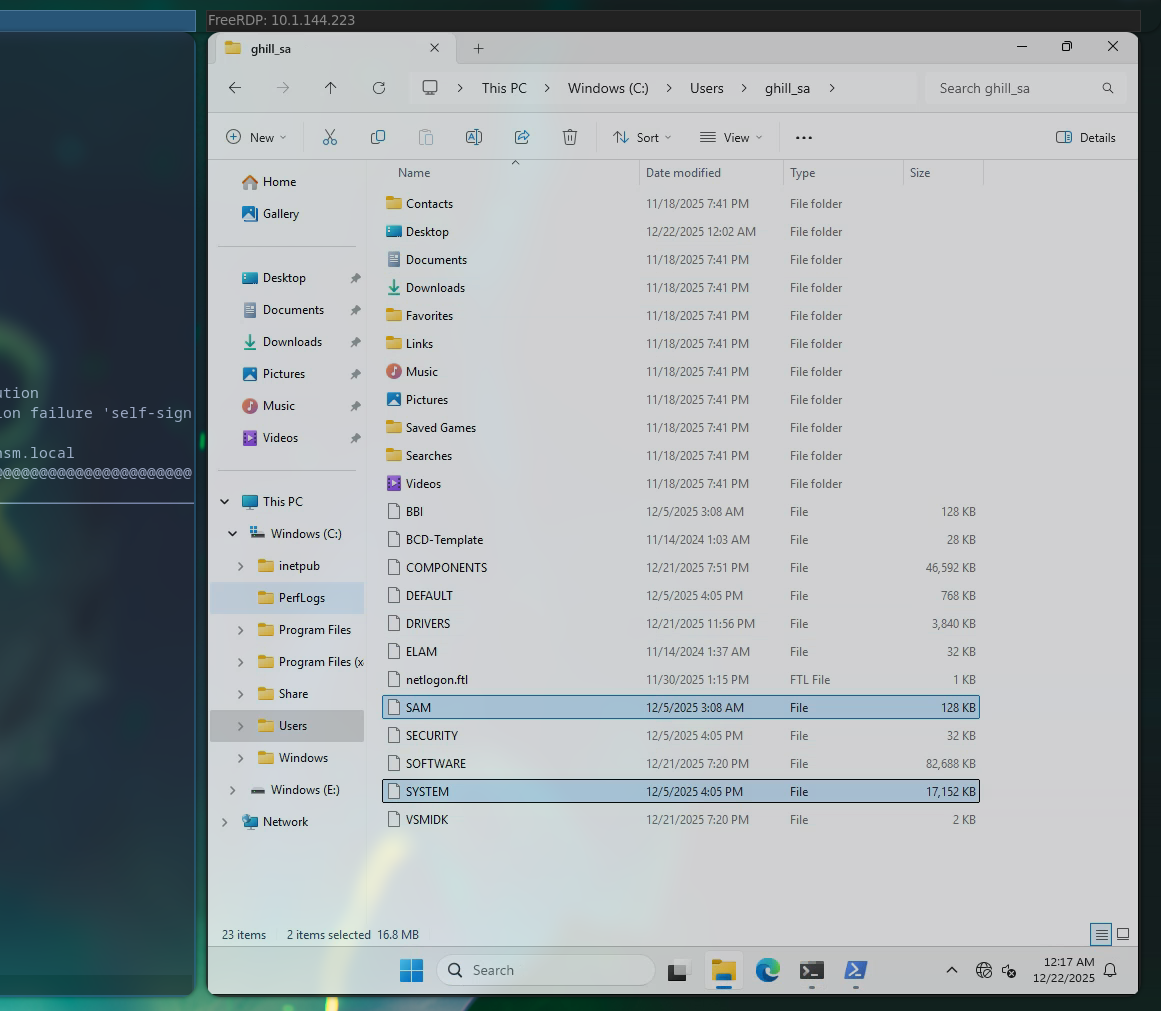Viewport: 1161px width, 1011px height.
Task: Click Users in the address breadcrumb
Action: point(706,88)
